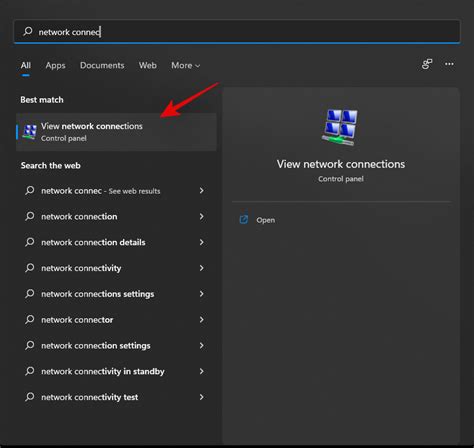This screenshot has width=474, height=448.
Task: Expand the arrow for 'network connections settings'
Action: coord(201,294)
